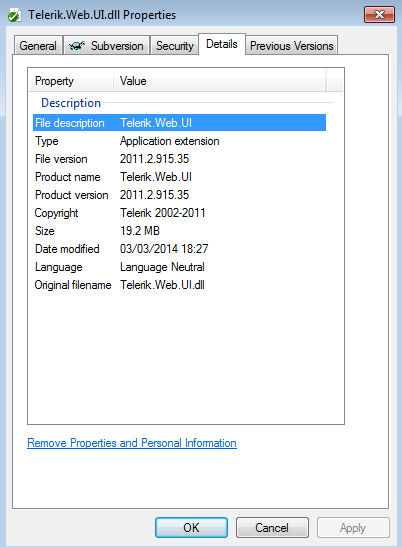The image size is (402, 547).
Task: Click the Property column header
Action: 71,81
